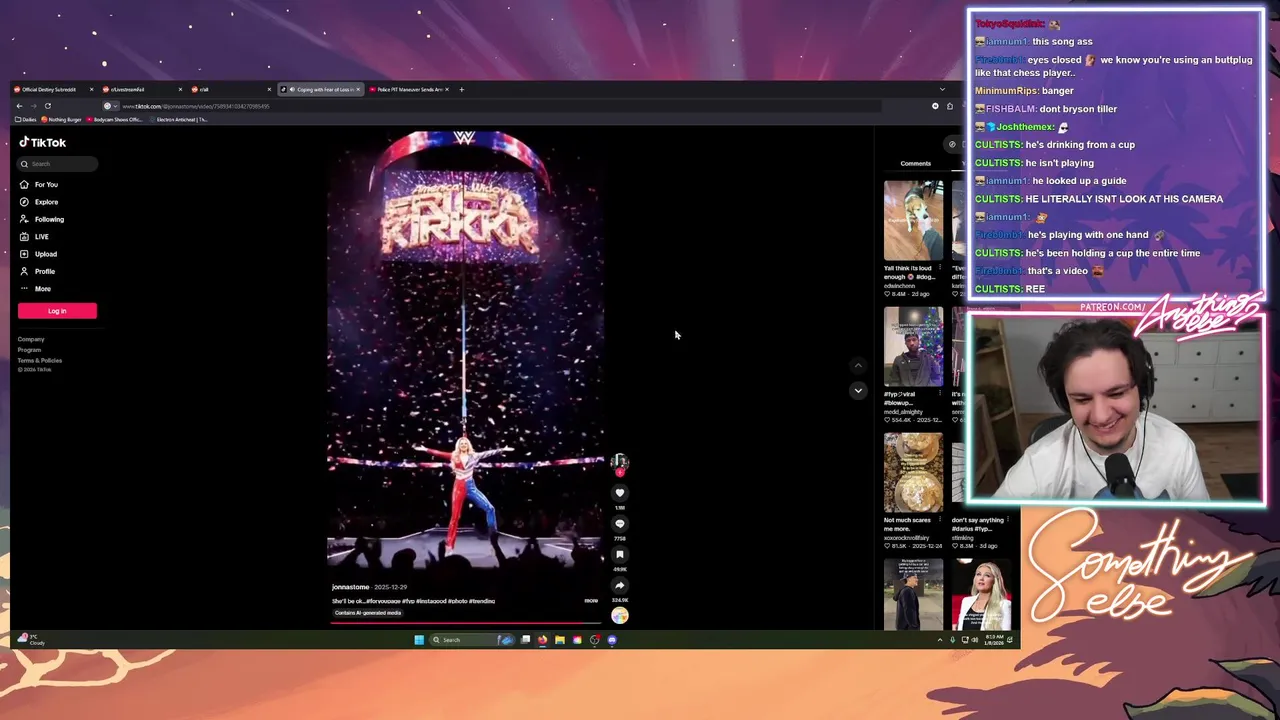Open the Bodycam Shows Offic... bookmark
The height and width of the screenshot is (720, 1280).
pyautogui.click(x=114, y=120)
